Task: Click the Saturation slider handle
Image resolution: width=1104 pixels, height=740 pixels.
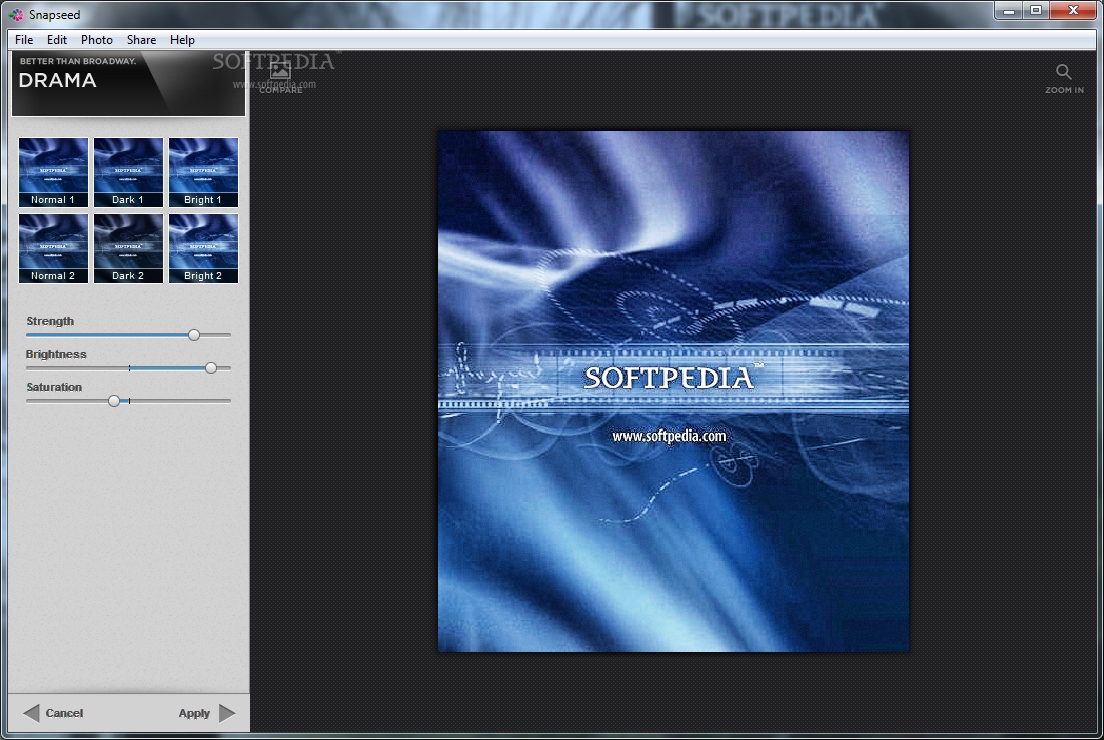Action: (x=114, y=401)
